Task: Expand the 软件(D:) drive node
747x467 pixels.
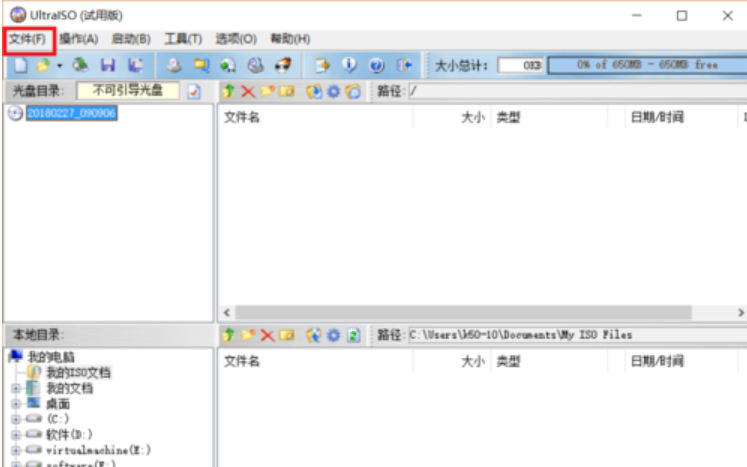Action: coord(17,434)
